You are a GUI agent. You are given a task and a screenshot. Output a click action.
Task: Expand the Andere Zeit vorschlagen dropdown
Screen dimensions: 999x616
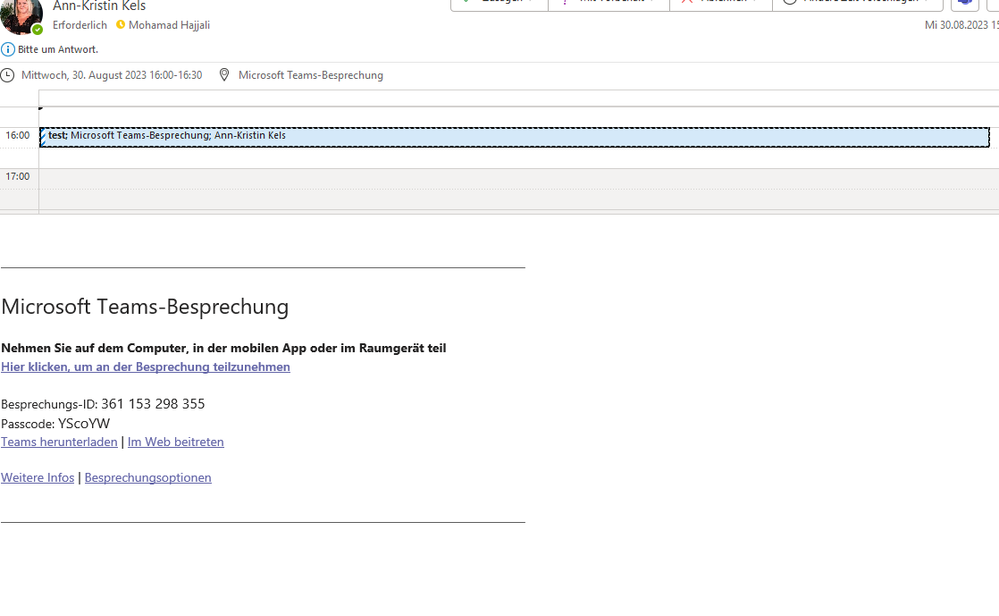[927, 4]
